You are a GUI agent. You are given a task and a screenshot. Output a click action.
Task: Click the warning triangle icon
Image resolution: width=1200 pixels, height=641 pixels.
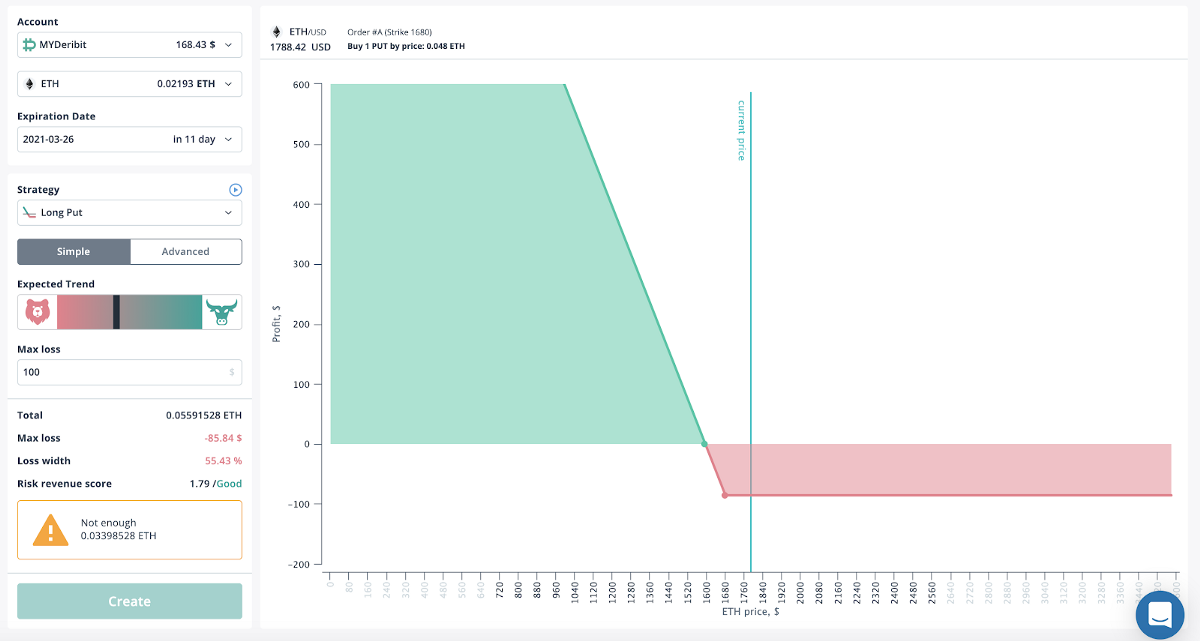pyautogui.click(x=50, y=530)
